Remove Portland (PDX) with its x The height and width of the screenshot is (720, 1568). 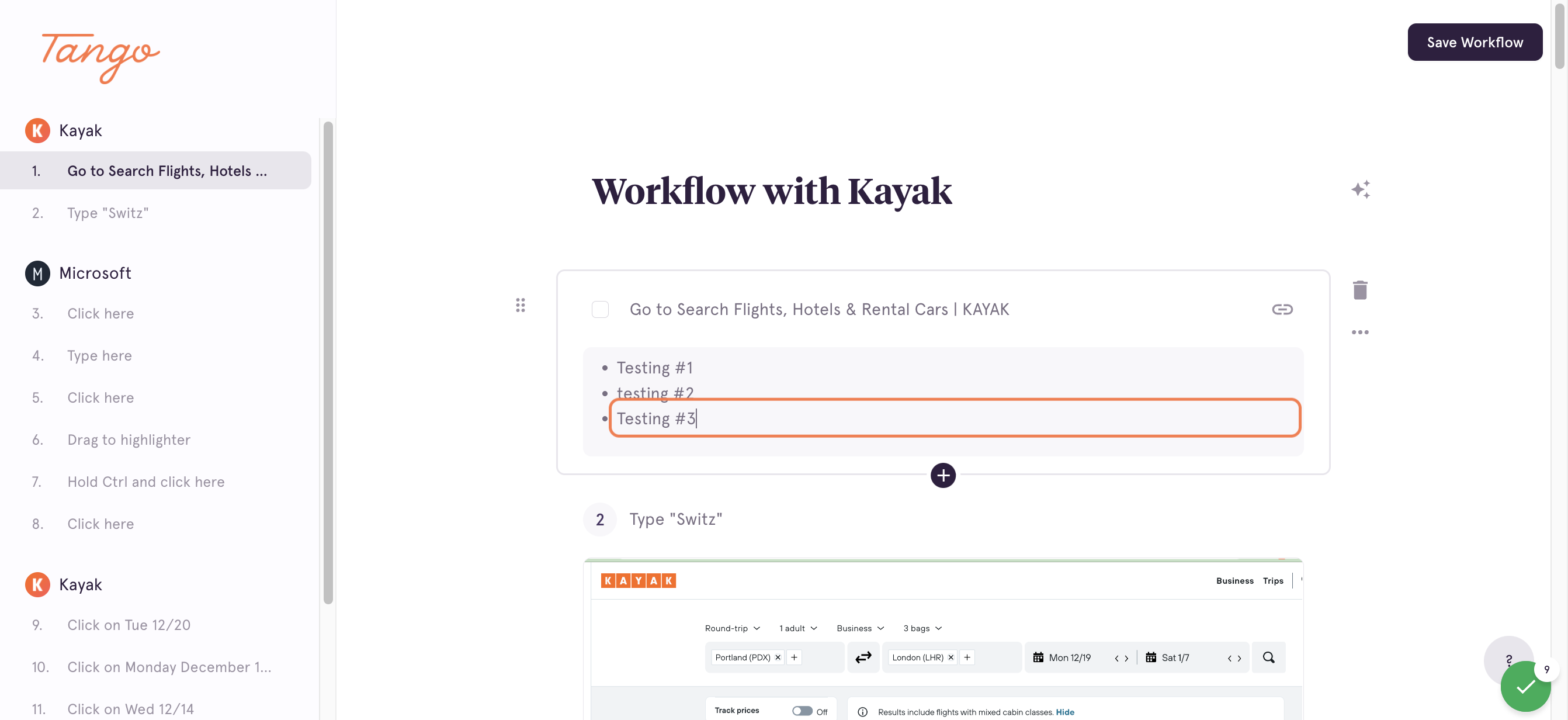778,657
